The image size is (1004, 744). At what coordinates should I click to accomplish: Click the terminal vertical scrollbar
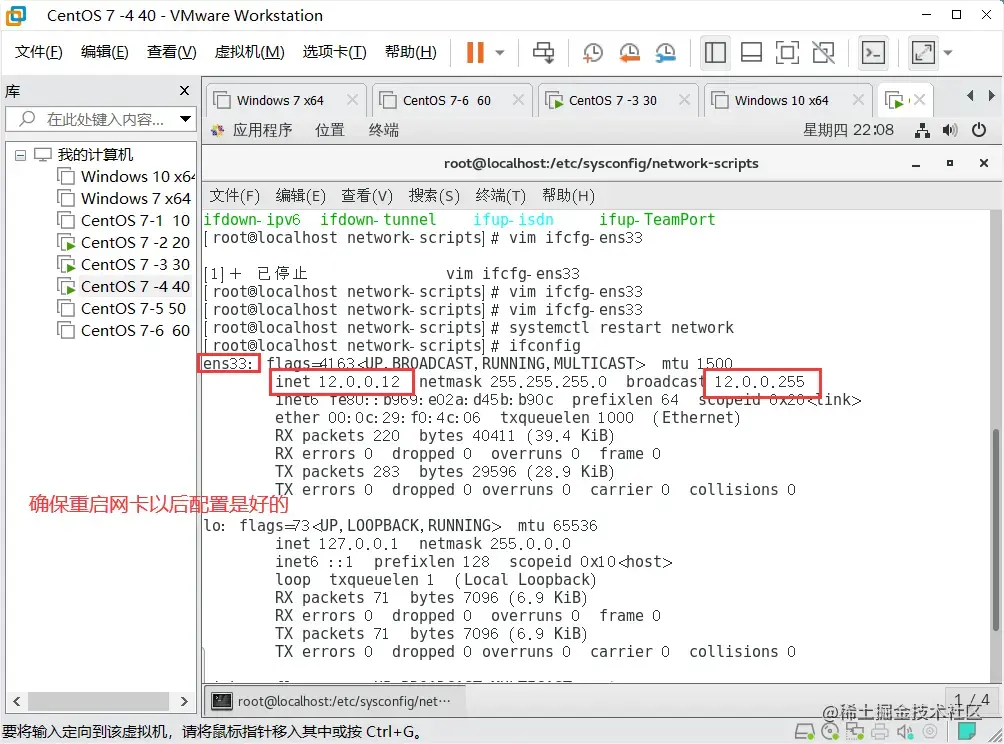996,529
